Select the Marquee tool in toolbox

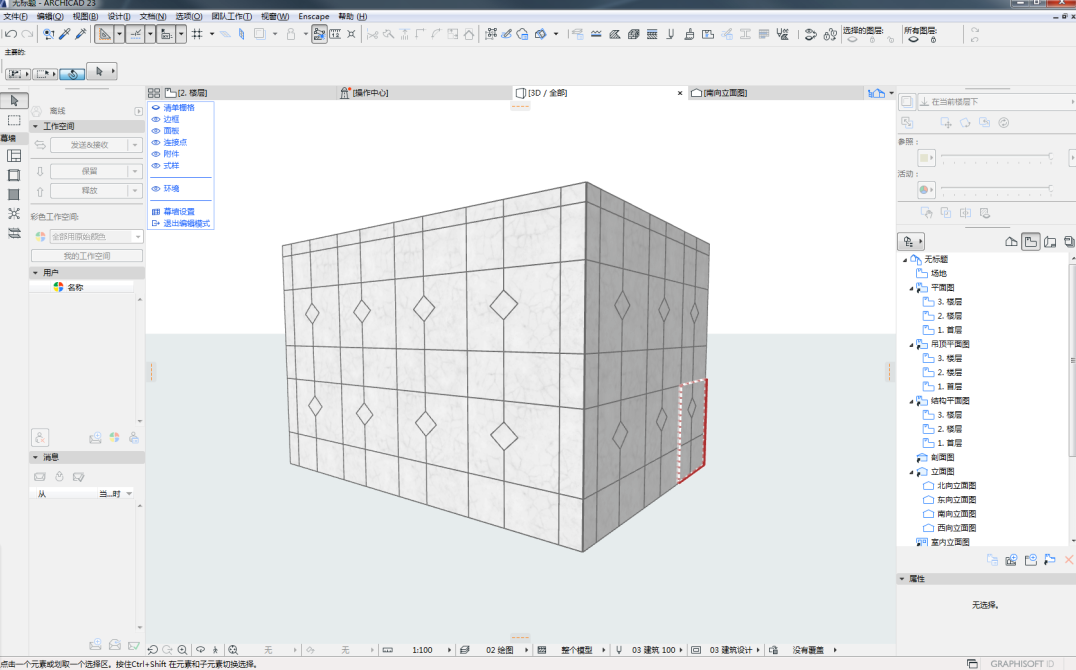(14, 120)
